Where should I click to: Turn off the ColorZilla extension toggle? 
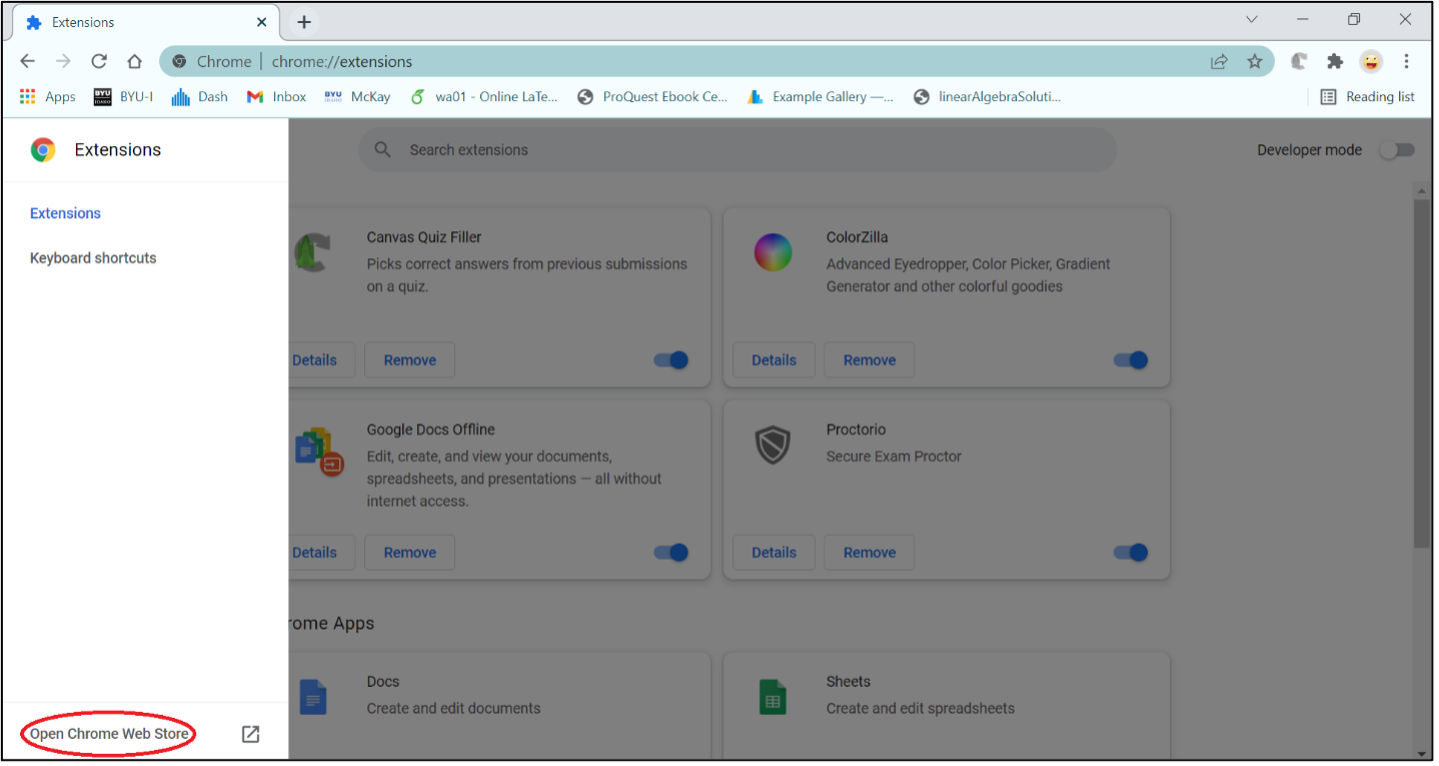tap(1131, 360)
